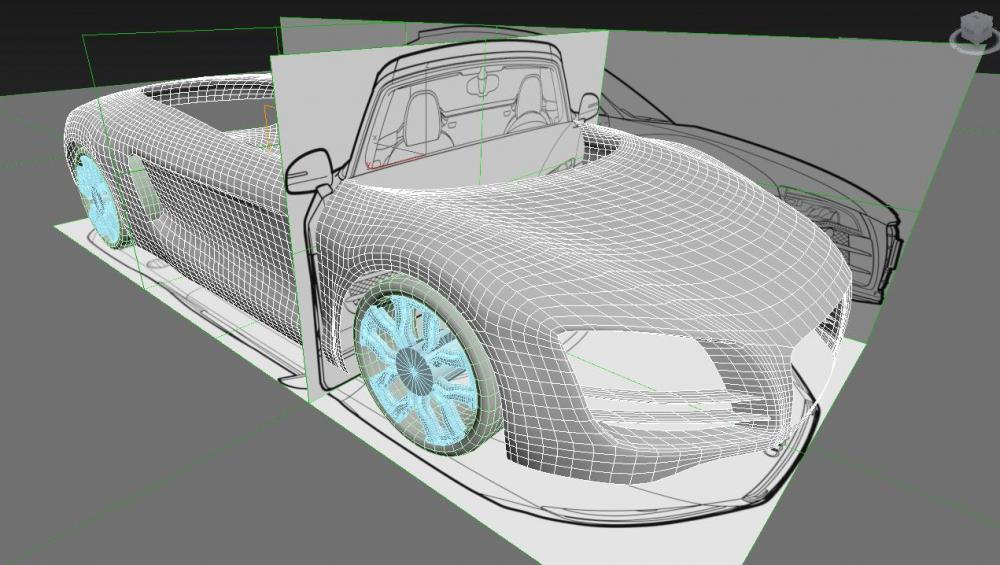Click the ViewCube navigation cube
The width and height of the screenshot is (1000, 565).
click(974, 26)
